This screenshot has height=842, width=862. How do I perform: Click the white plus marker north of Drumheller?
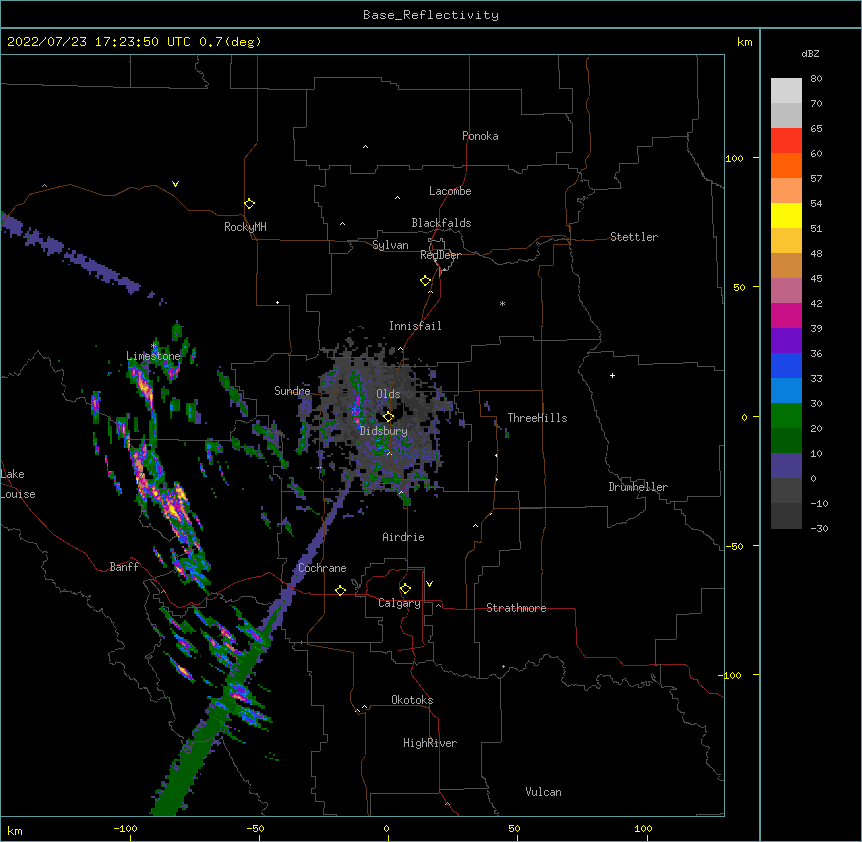point(612,375)
